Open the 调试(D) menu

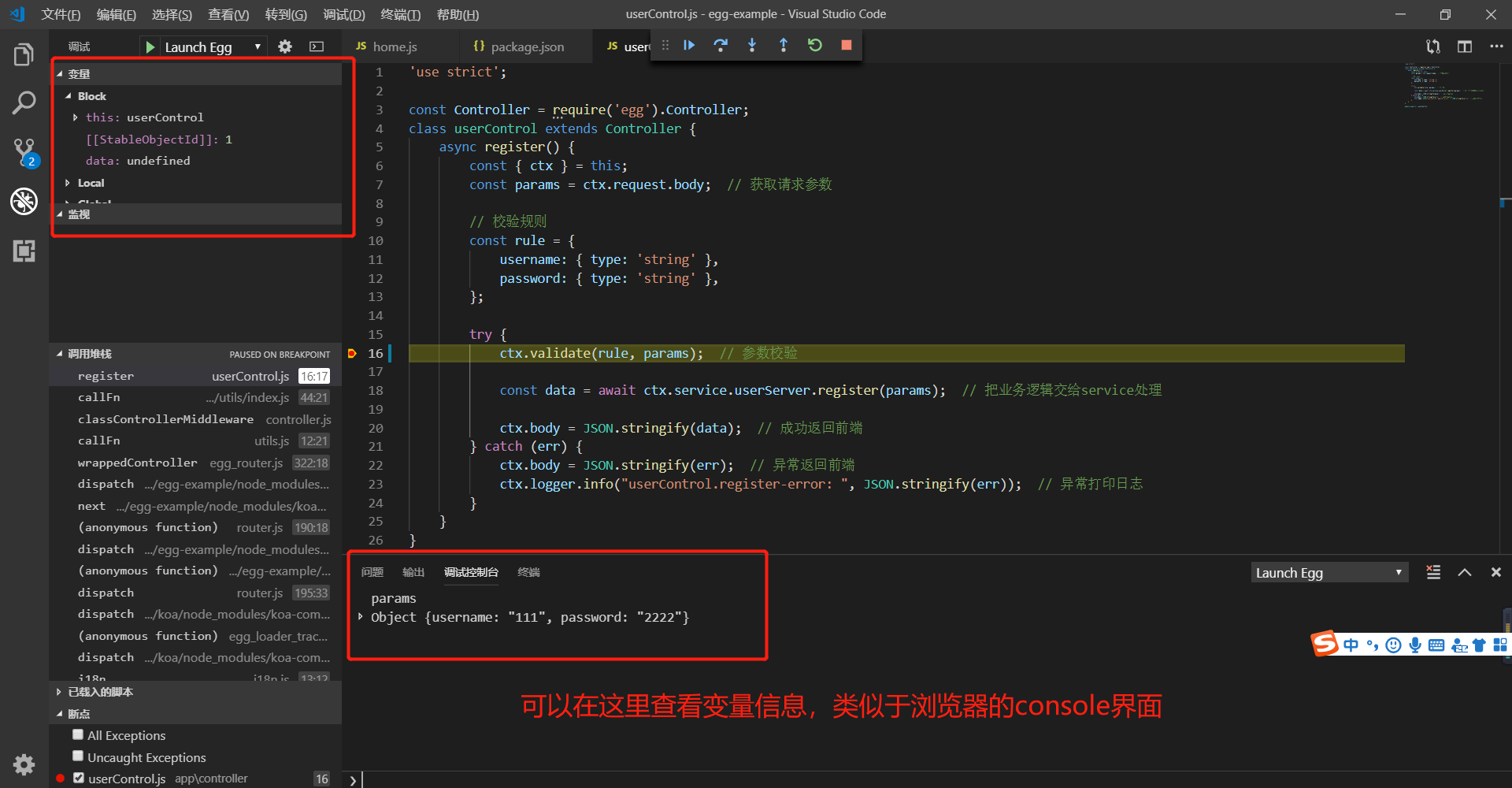point(343,14)
